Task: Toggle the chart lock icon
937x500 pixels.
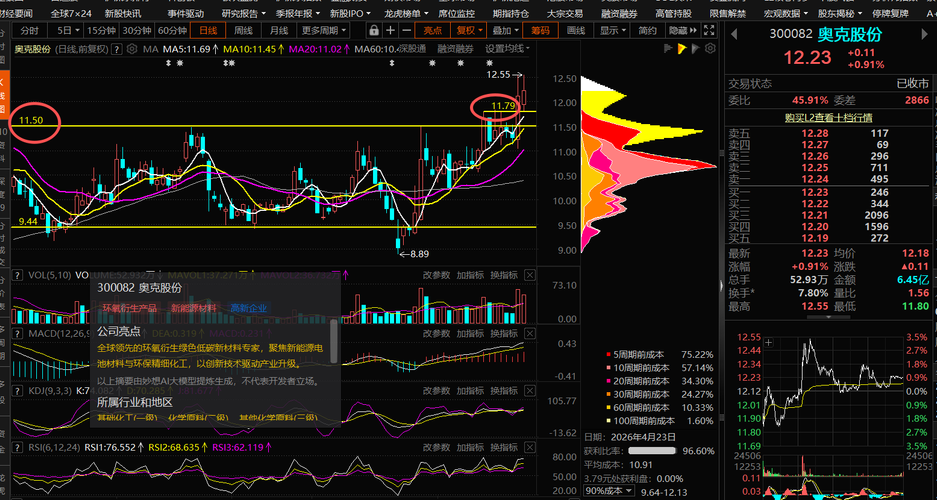Action: [374, 30]
